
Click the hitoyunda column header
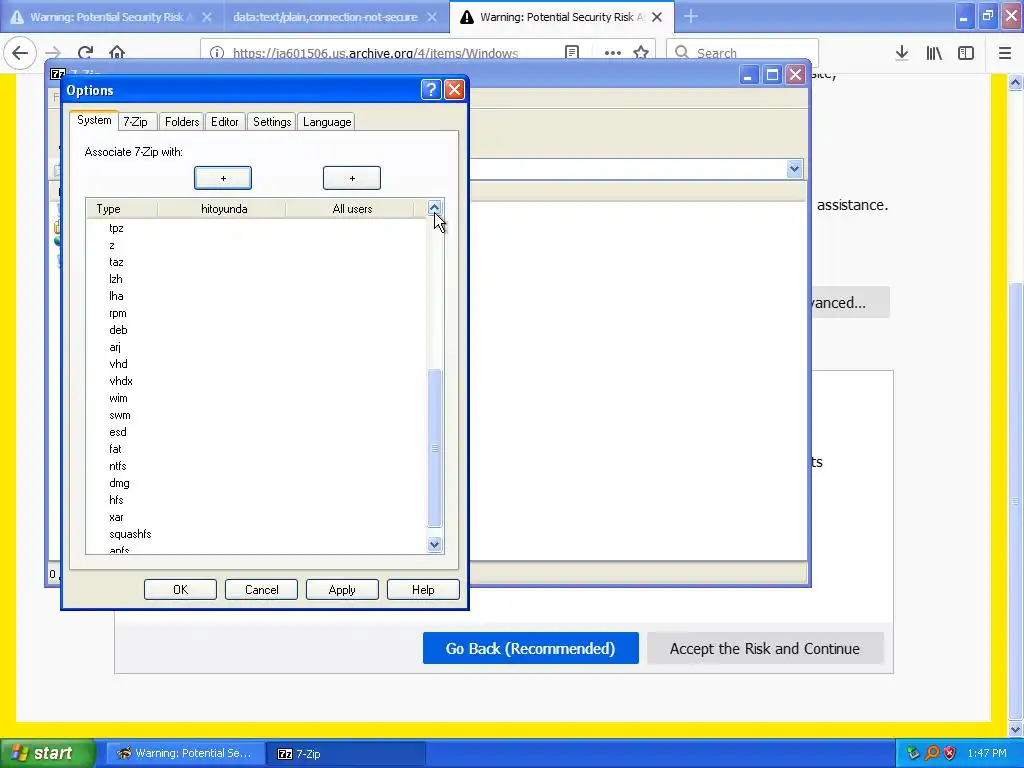[222, 209]
